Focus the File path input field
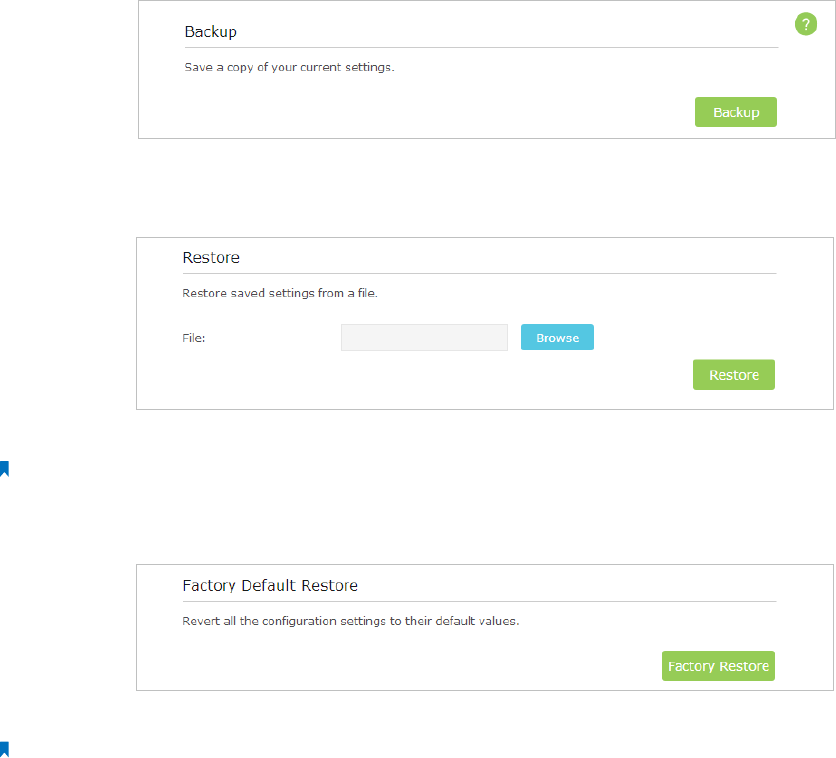Viewport: 836px width, 758px height. click(x=424, y=338)
